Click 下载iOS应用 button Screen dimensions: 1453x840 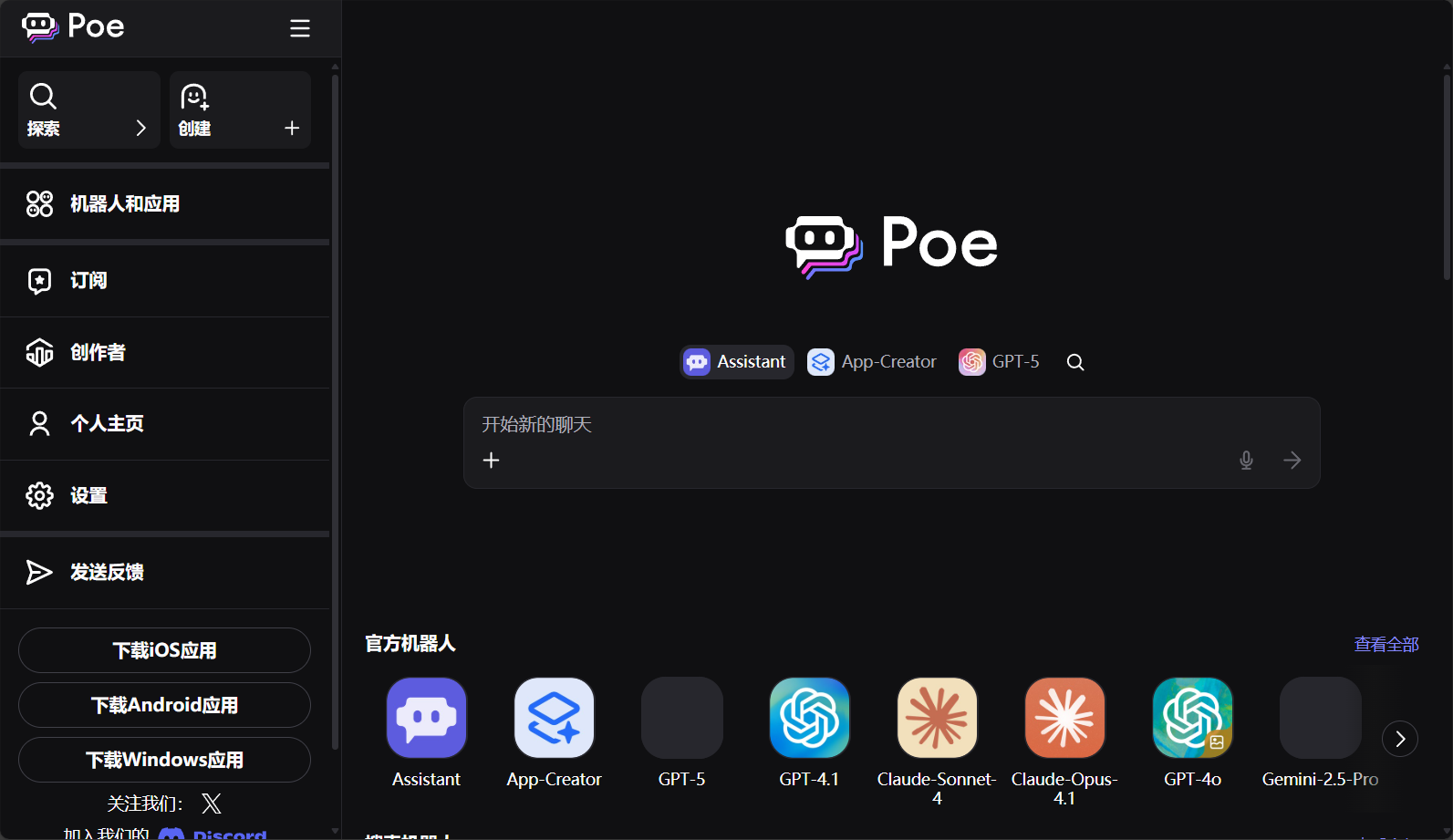164,650
